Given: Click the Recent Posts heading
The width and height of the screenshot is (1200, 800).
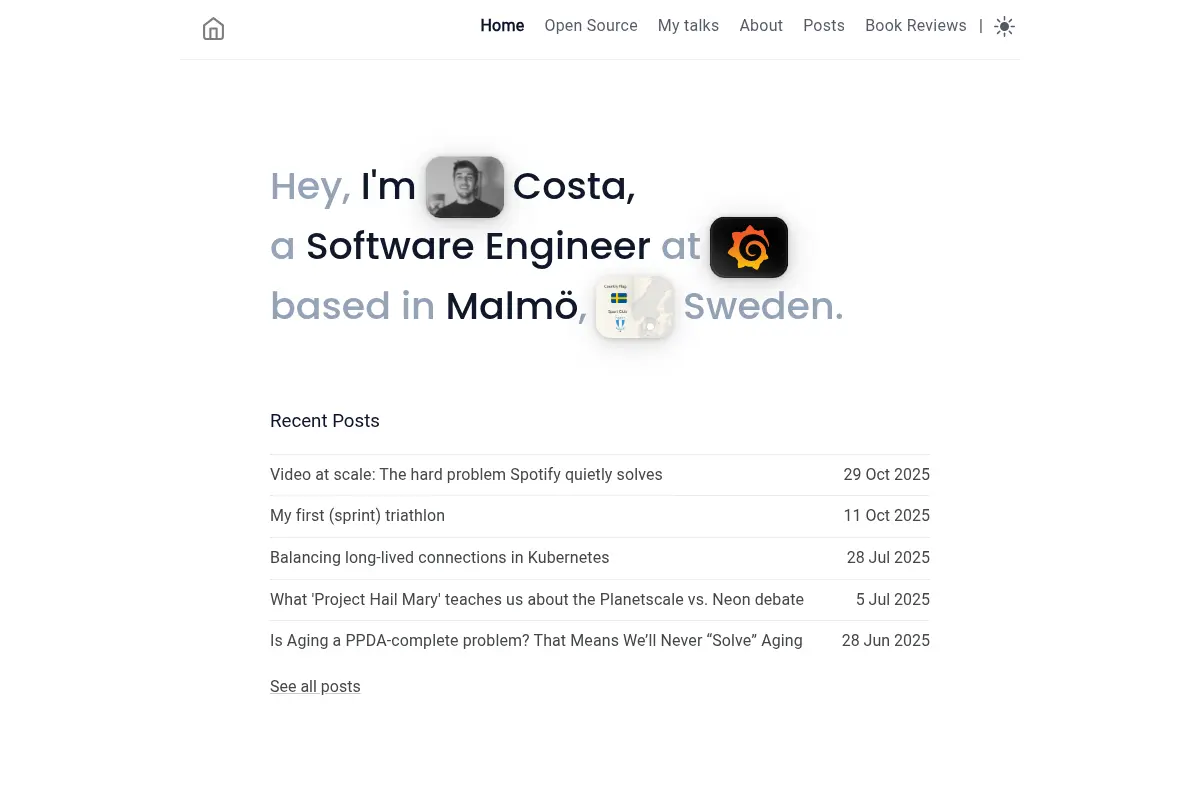Looking at the screenshot, I should point(325,421).
